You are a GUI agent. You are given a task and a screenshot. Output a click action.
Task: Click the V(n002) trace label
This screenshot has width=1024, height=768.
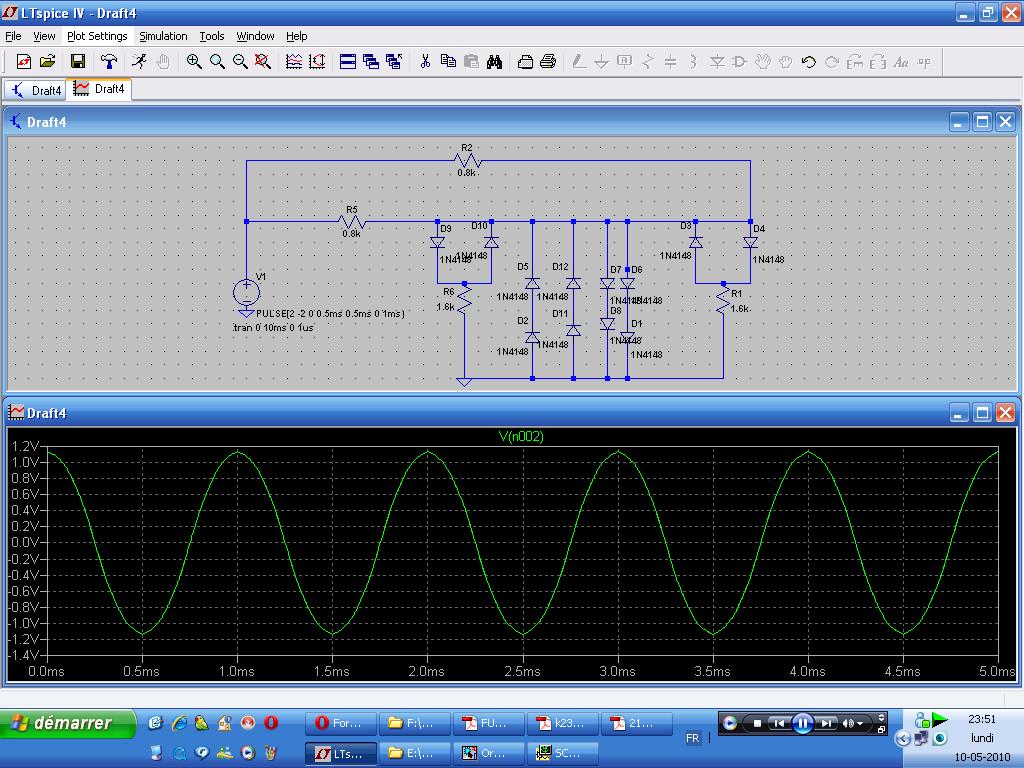click(x=521, y=436)
